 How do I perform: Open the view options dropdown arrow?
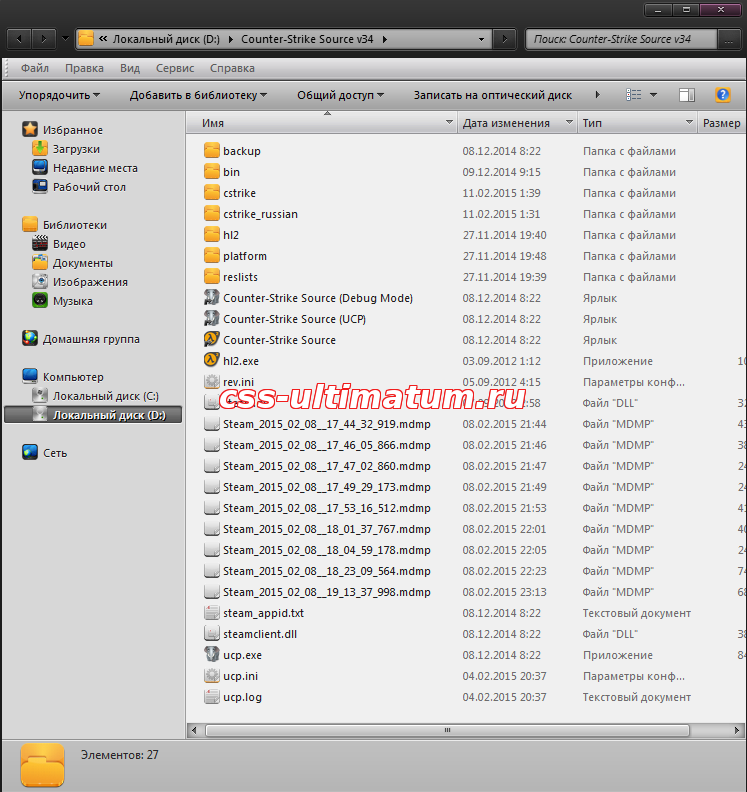(x=653, y=95)
